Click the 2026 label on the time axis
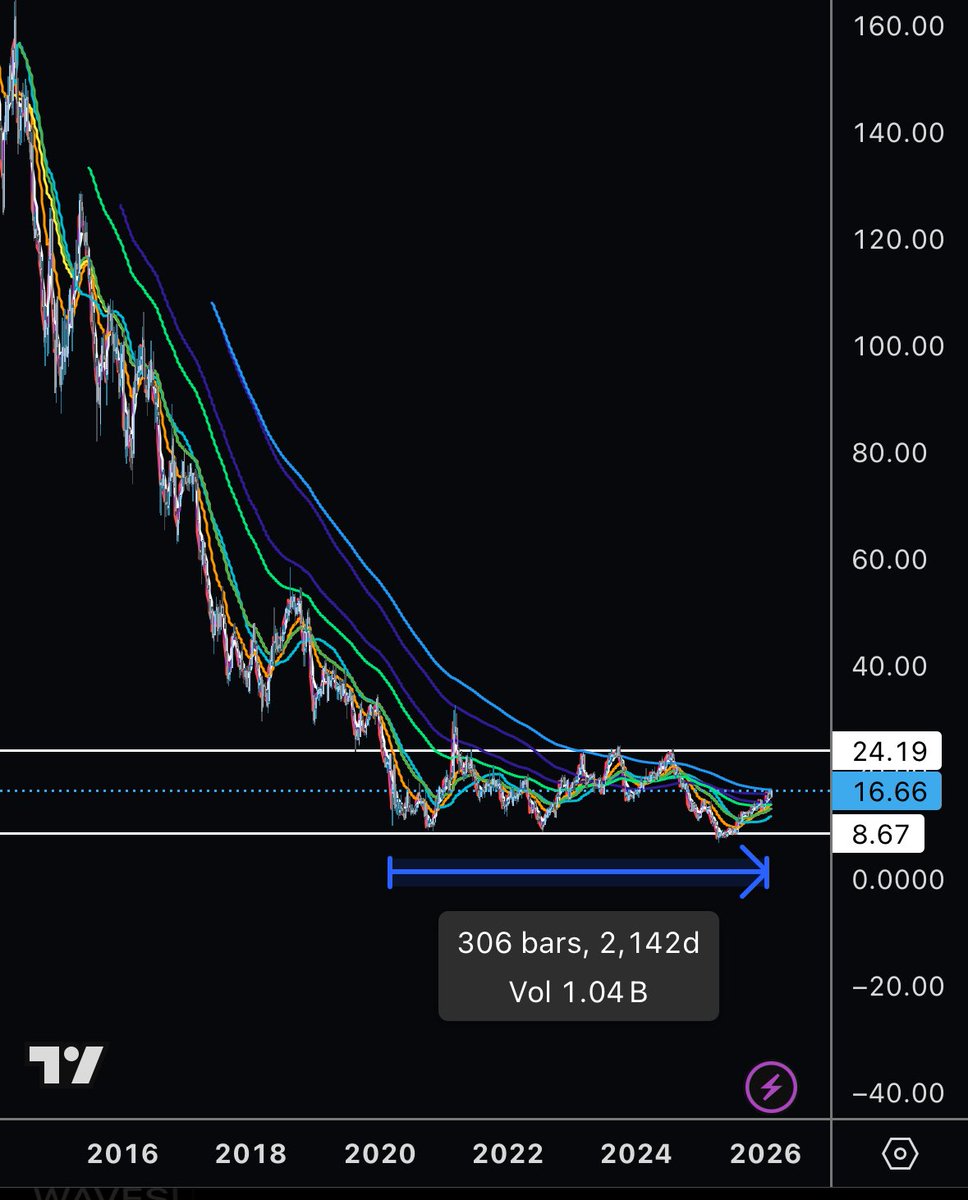The height and width of the screenshot is (1200, 968). (765, 1153)
